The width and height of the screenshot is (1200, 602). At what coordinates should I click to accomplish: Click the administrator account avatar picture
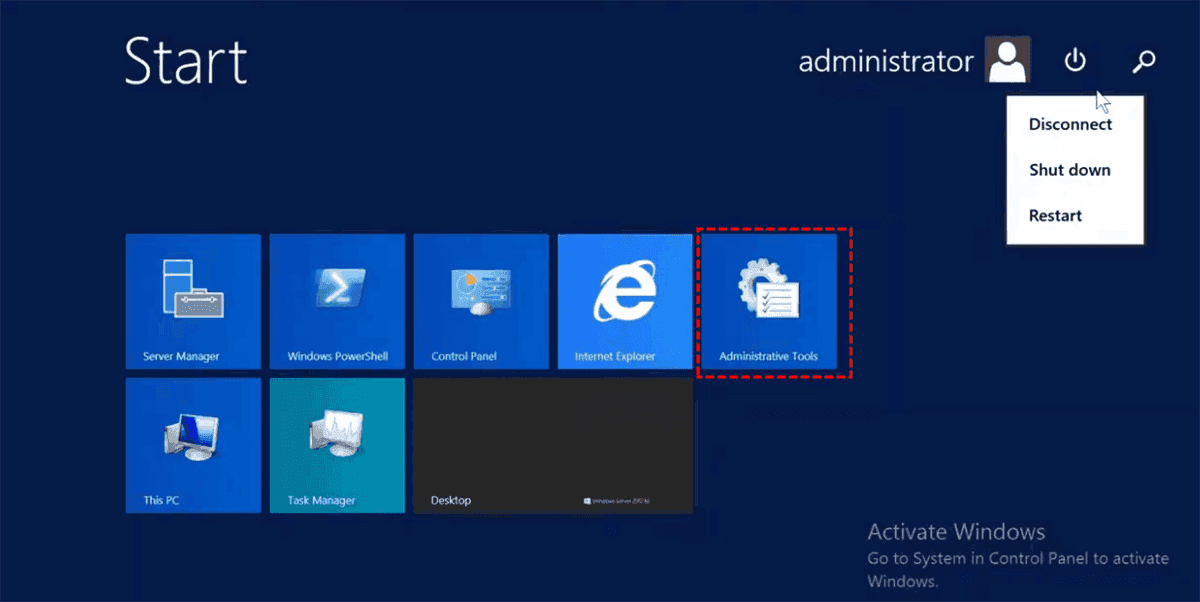(1007, 61)
